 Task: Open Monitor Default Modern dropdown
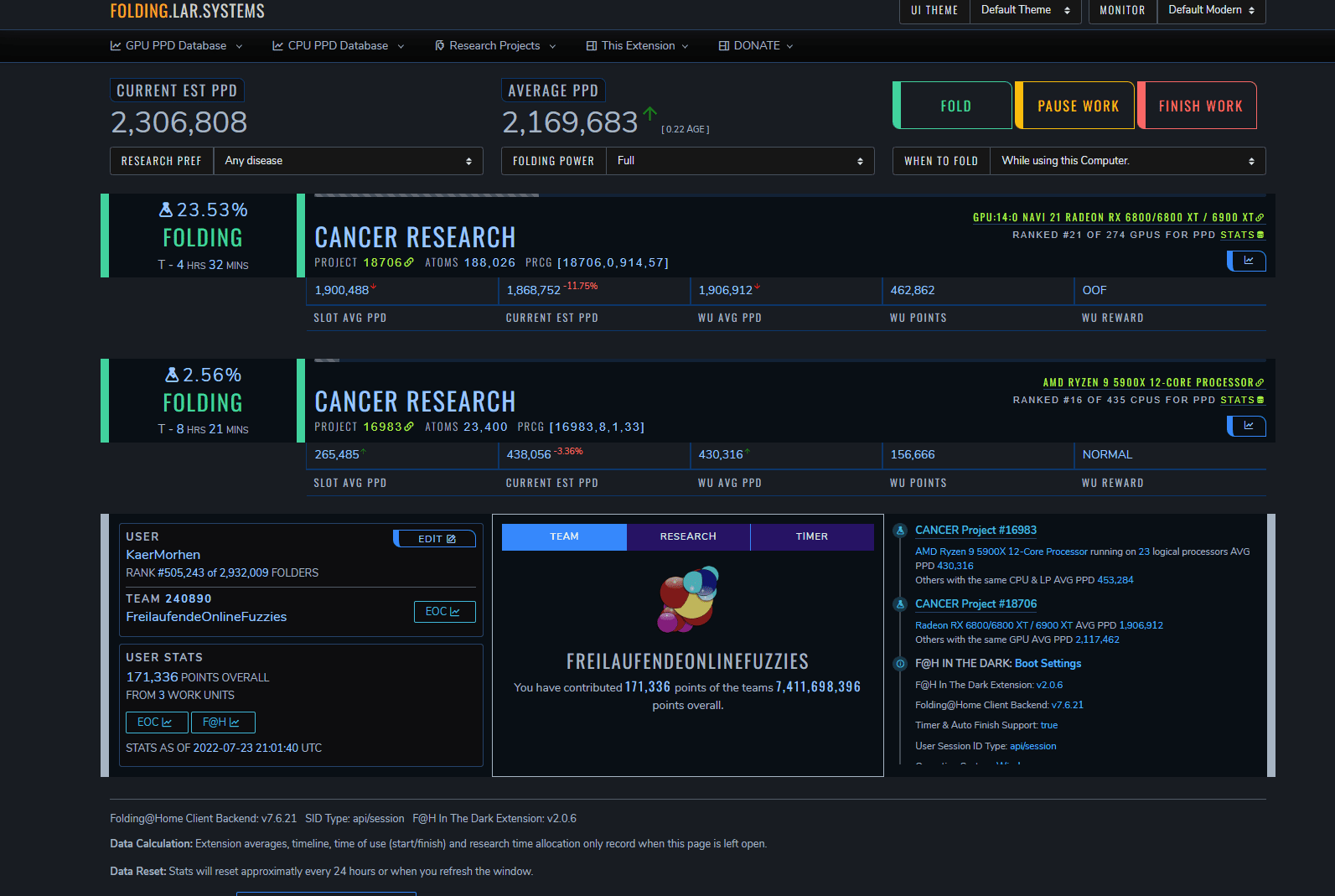[1211, 10]
